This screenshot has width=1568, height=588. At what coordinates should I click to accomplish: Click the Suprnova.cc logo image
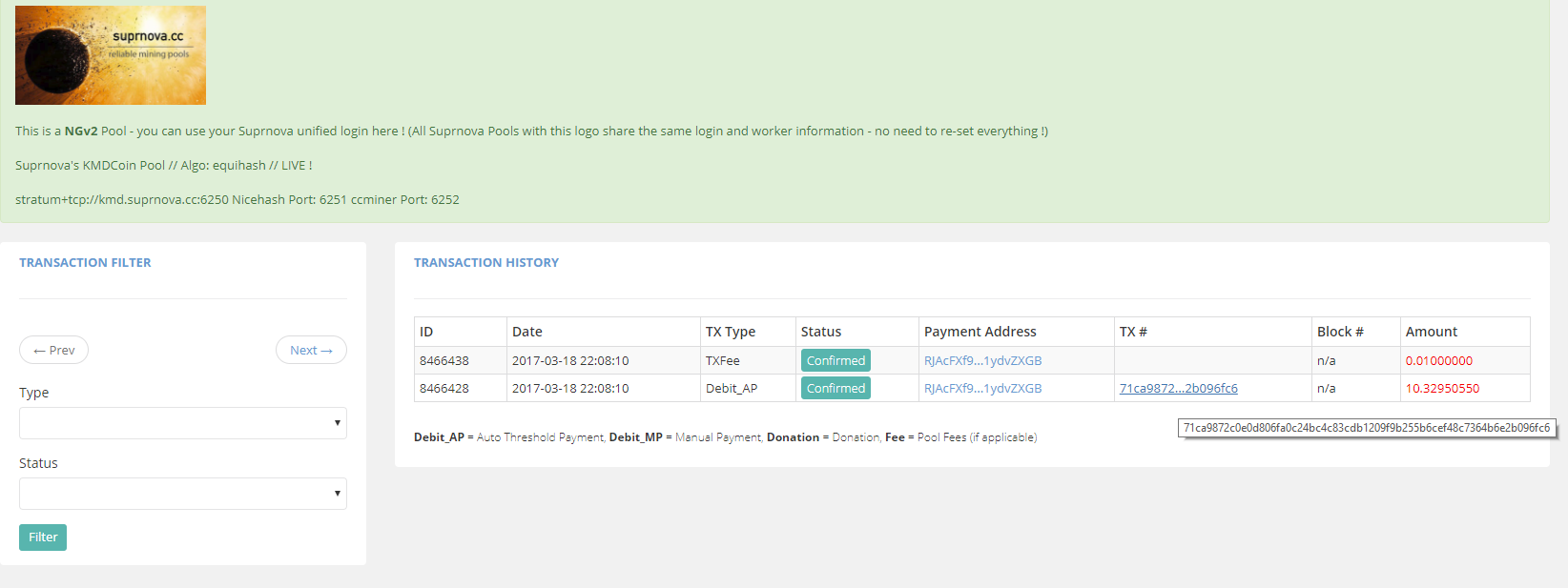[x=111, y=55]
